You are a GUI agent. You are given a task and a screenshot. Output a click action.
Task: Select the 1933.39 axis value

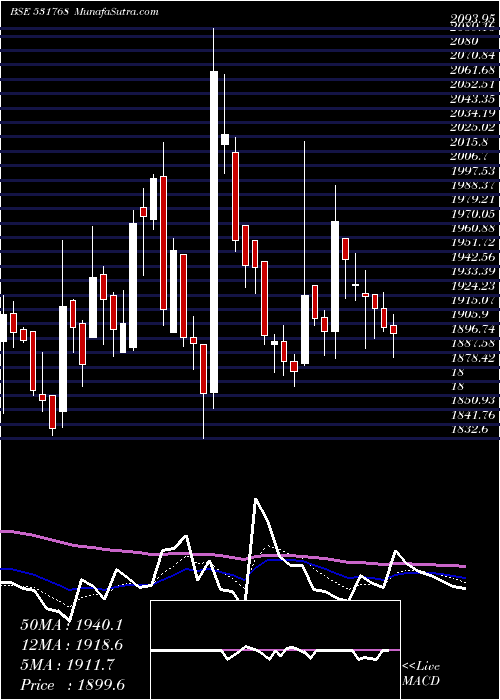(473, 271)
